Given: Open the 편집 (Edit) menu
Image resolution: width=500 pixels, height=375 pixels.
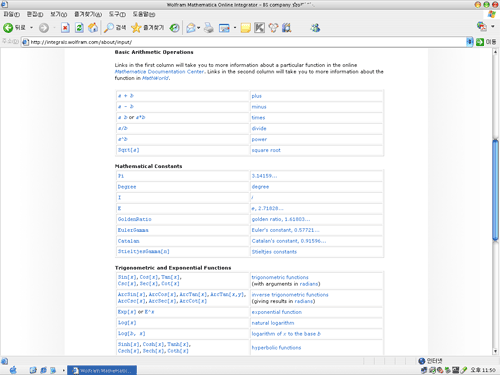Looking at the screenshot, I should pos(35,14).
